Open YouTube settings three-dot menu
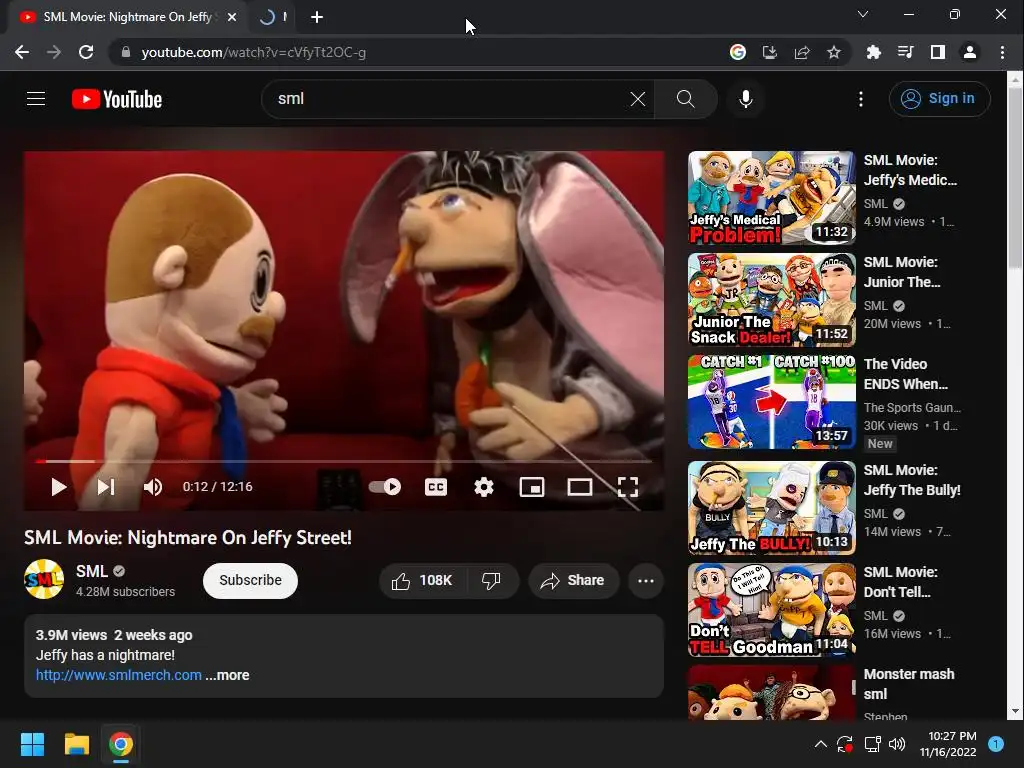This screenshot has width=1024, height=768. click(x=861, y=99)
